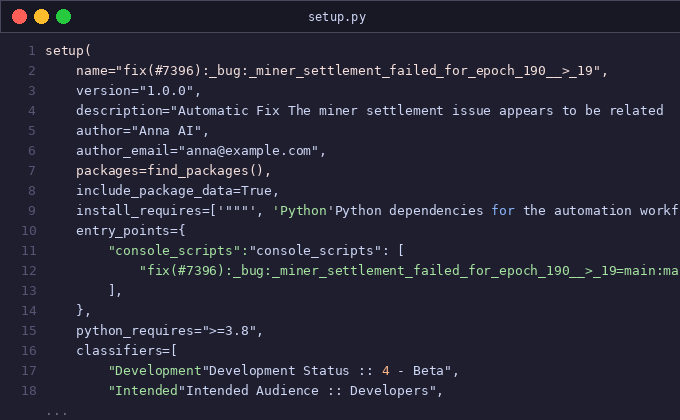680x420 pixels.
Task: Click the red close window button
Action: [20, 16]
